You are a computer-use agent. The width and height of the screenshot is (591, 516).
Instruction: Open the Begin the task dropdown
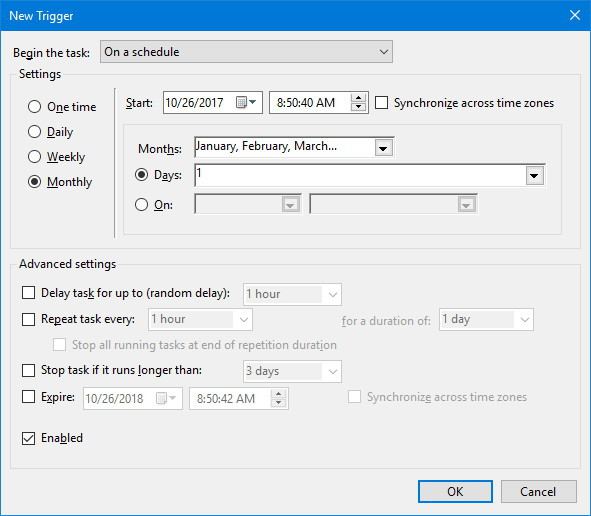(246, 52)
